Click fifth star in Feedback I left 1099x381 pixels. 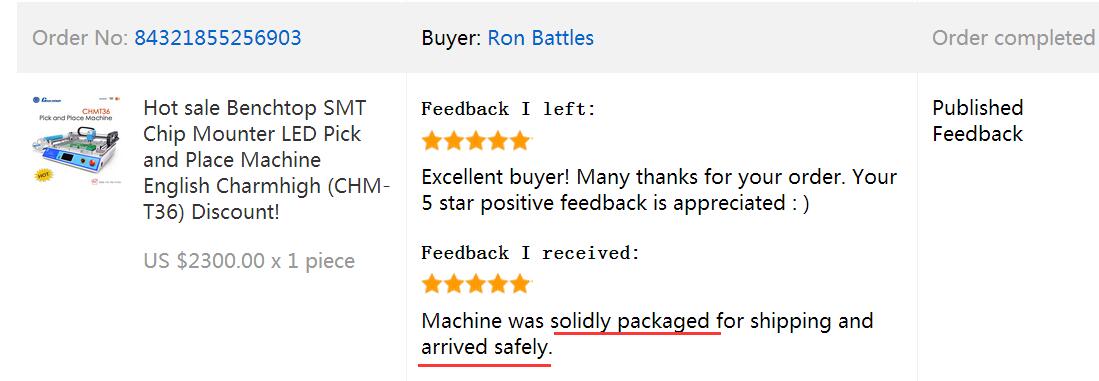coord(520,141)
